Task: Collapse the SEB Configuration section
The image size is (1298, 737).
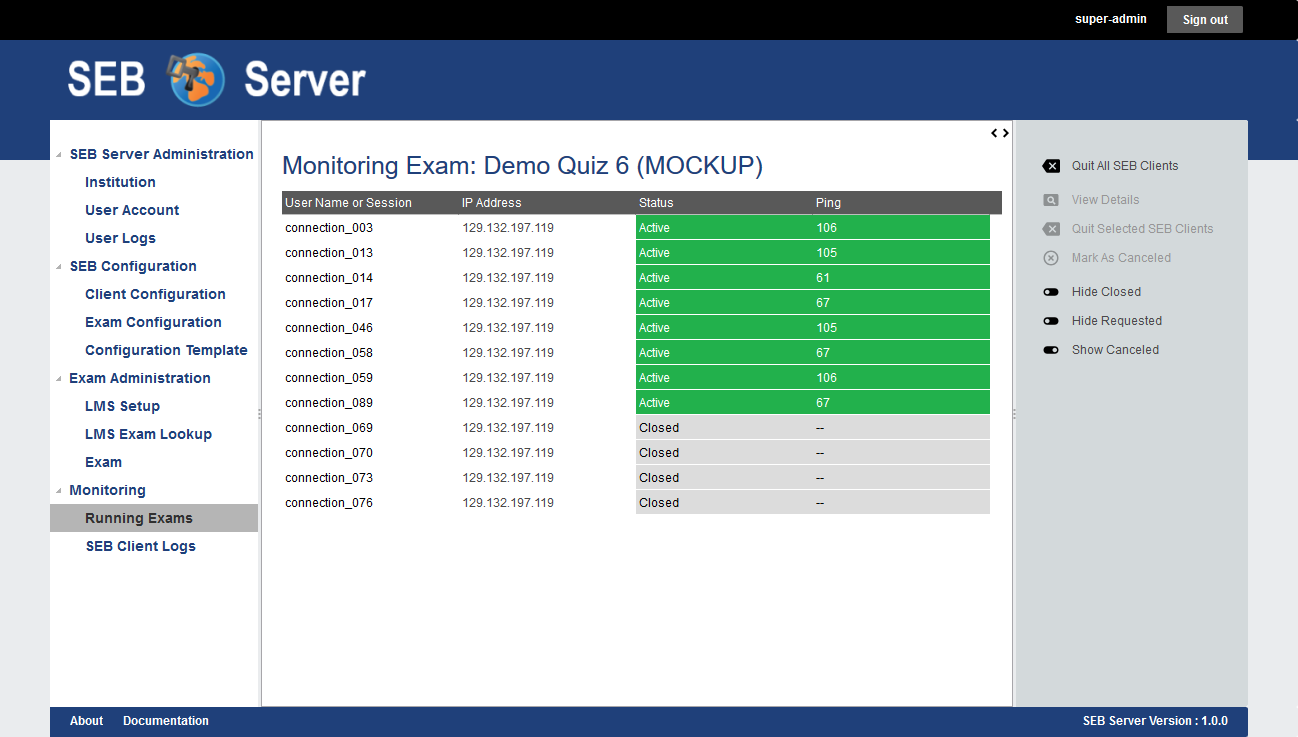Action: click(x=59, y=267)
